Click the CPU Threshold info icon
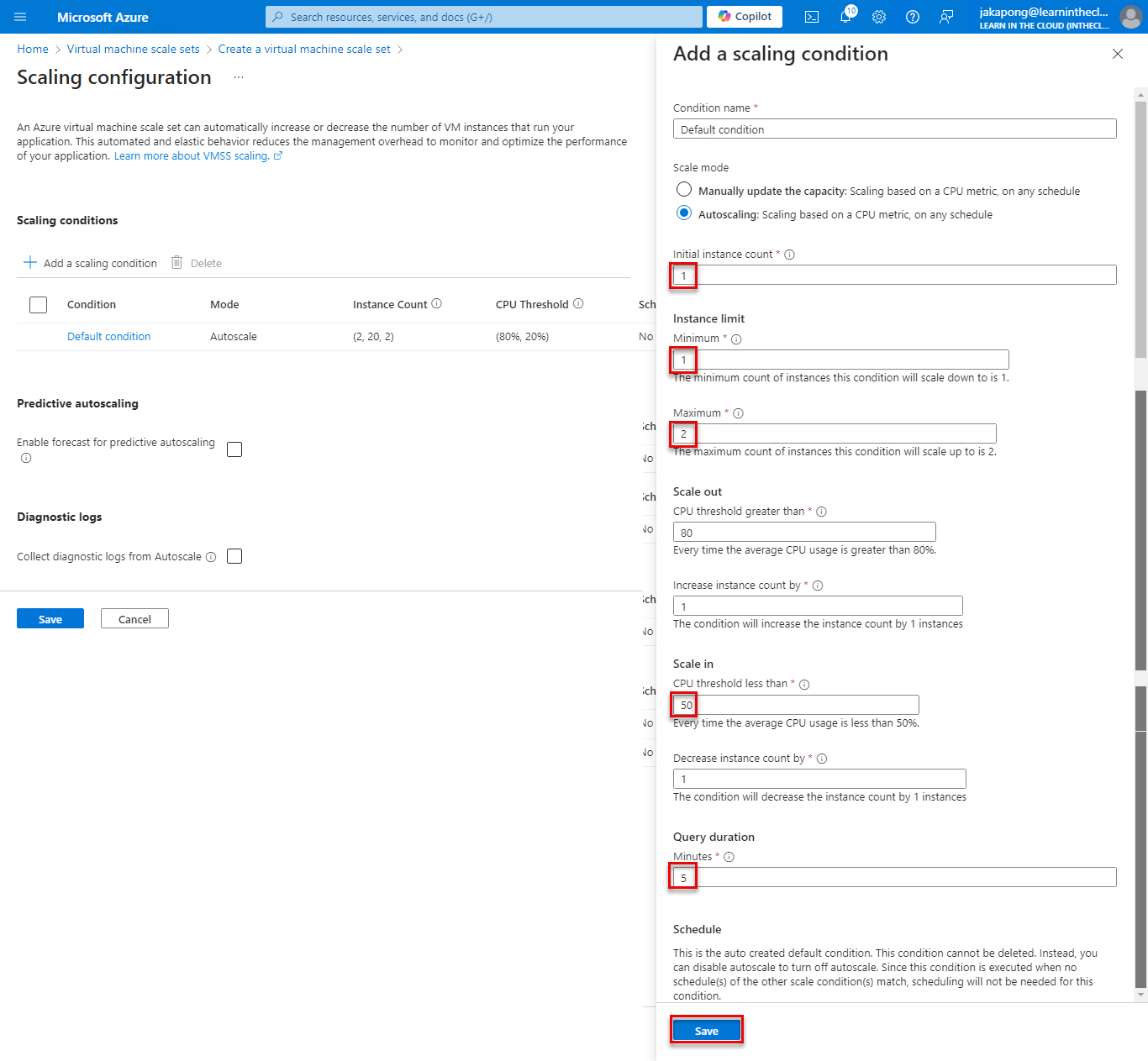 tap(578, 304)
